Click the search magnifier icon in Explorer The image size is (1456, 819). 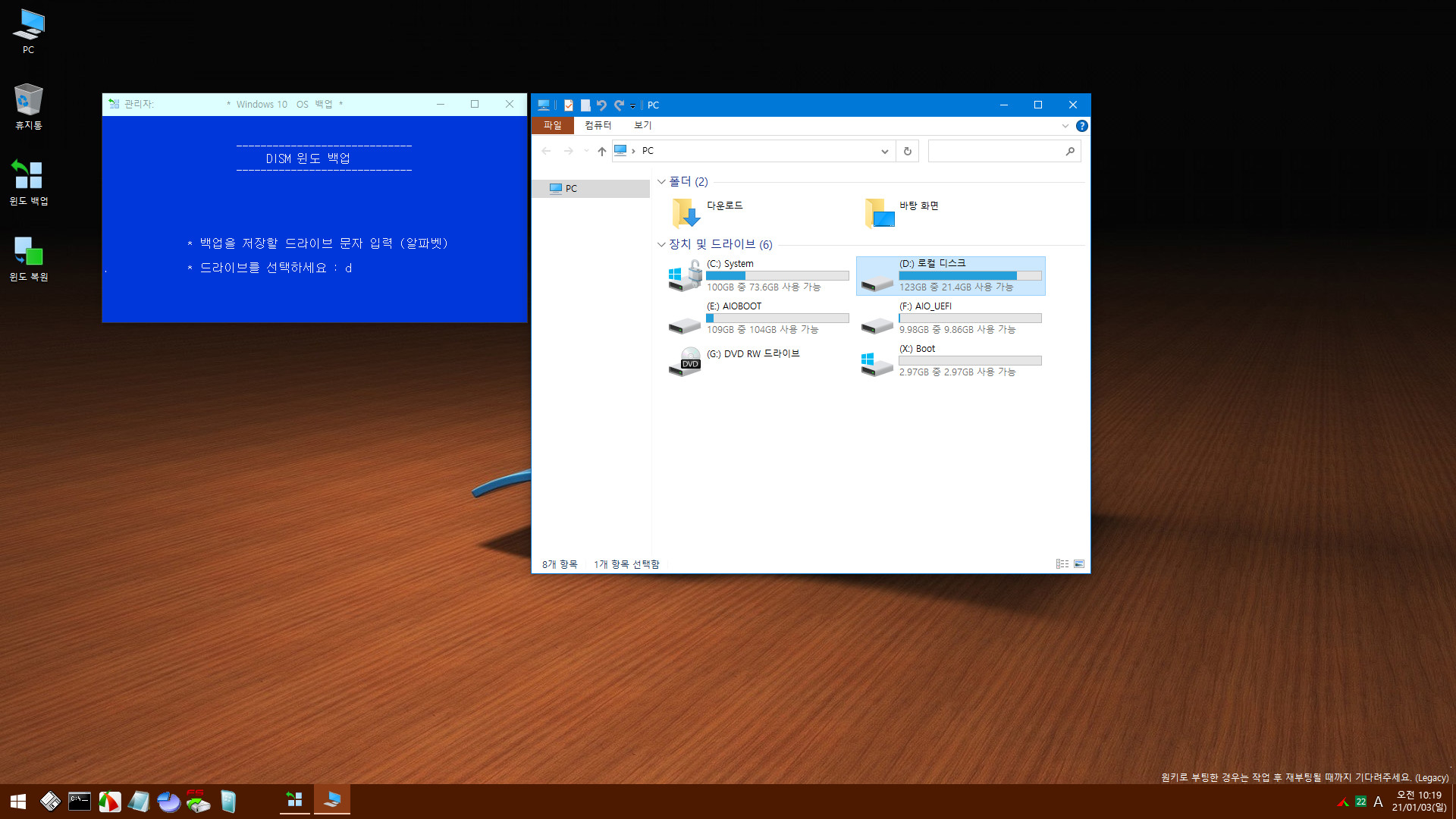[x=1070, y=151]
